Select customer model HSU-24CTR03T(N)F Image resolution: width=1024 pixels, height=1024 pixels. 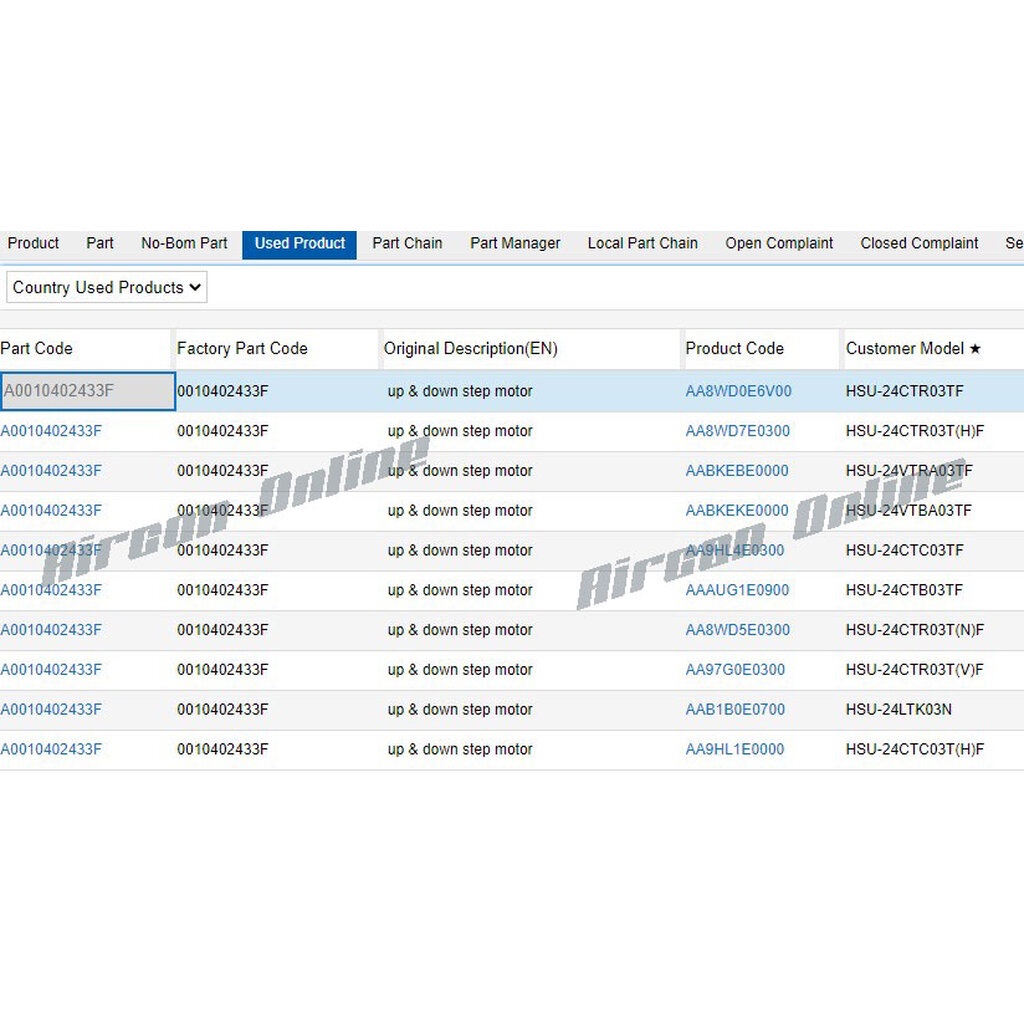(915, 630)
